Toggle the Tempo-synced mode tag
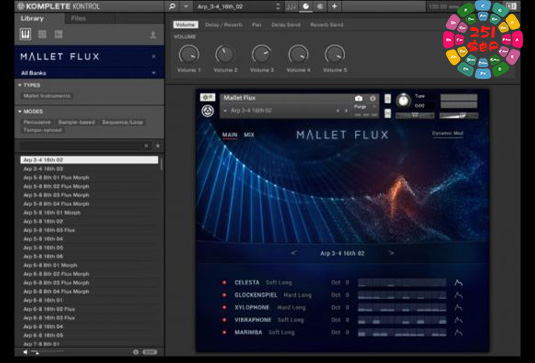Viewport: 535px width, 363px height. tap(42, 130)
